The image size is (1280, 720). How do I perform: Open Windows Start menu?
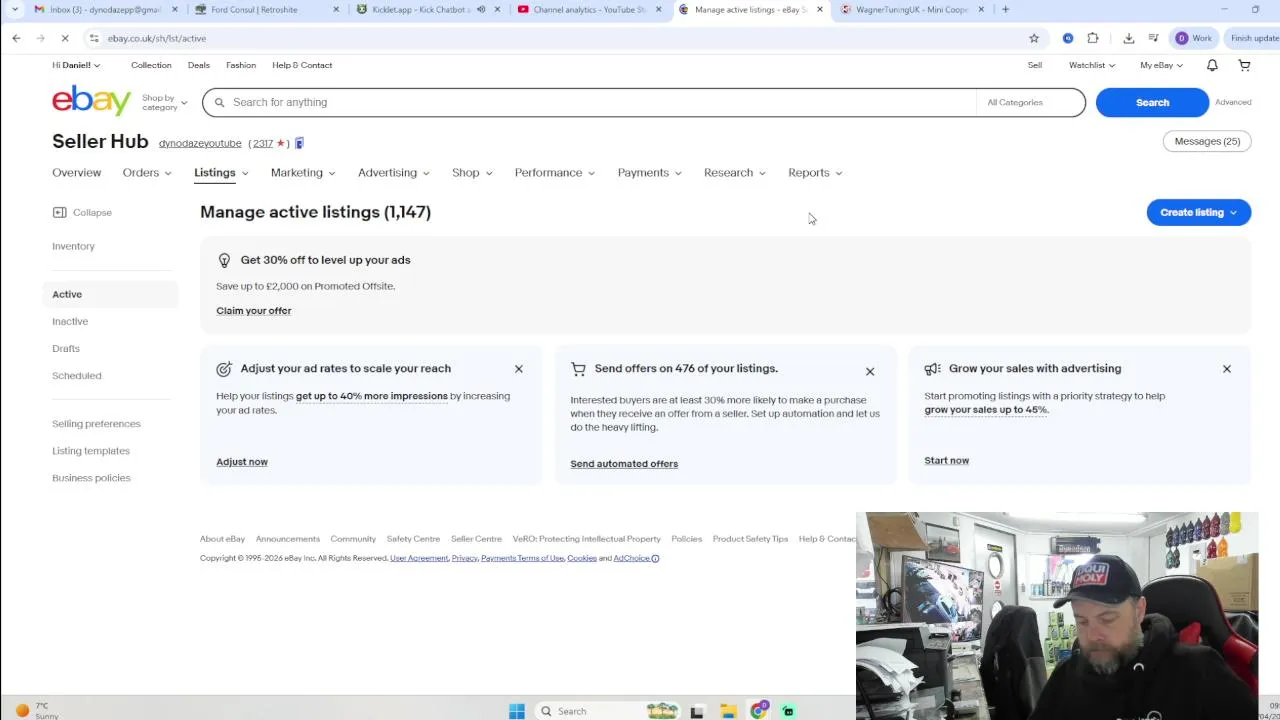517,711
